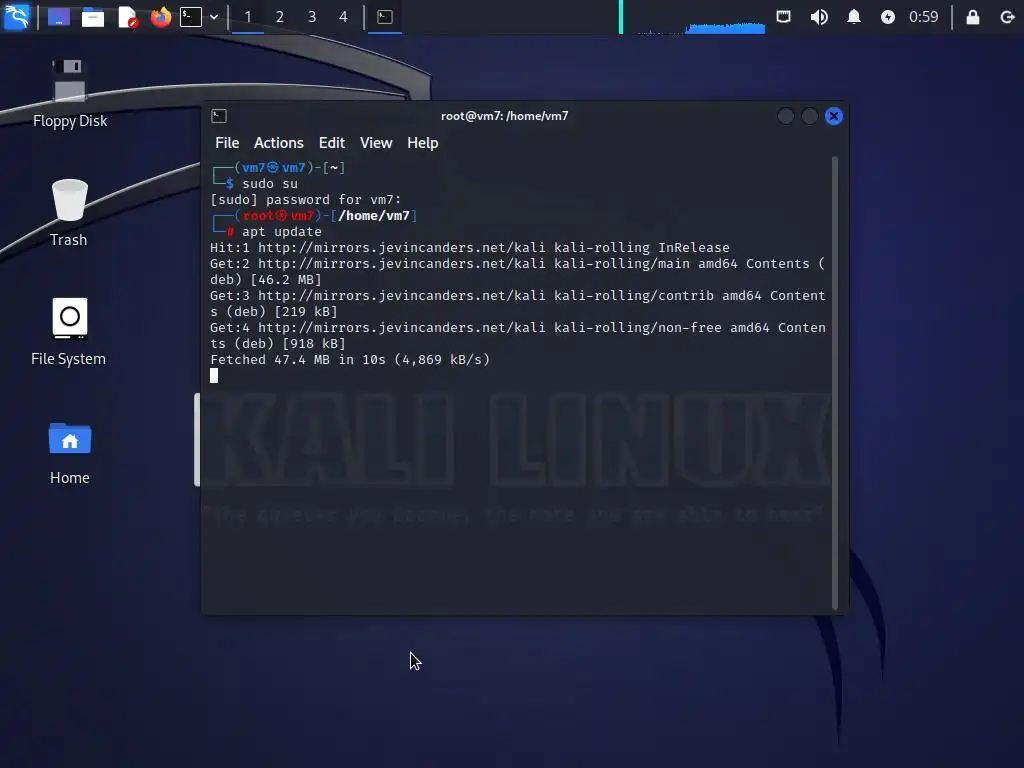This screenshot has width=1024, height=768.
Task: Click the 'sudo su' command line
Action: tap(270, 184)
